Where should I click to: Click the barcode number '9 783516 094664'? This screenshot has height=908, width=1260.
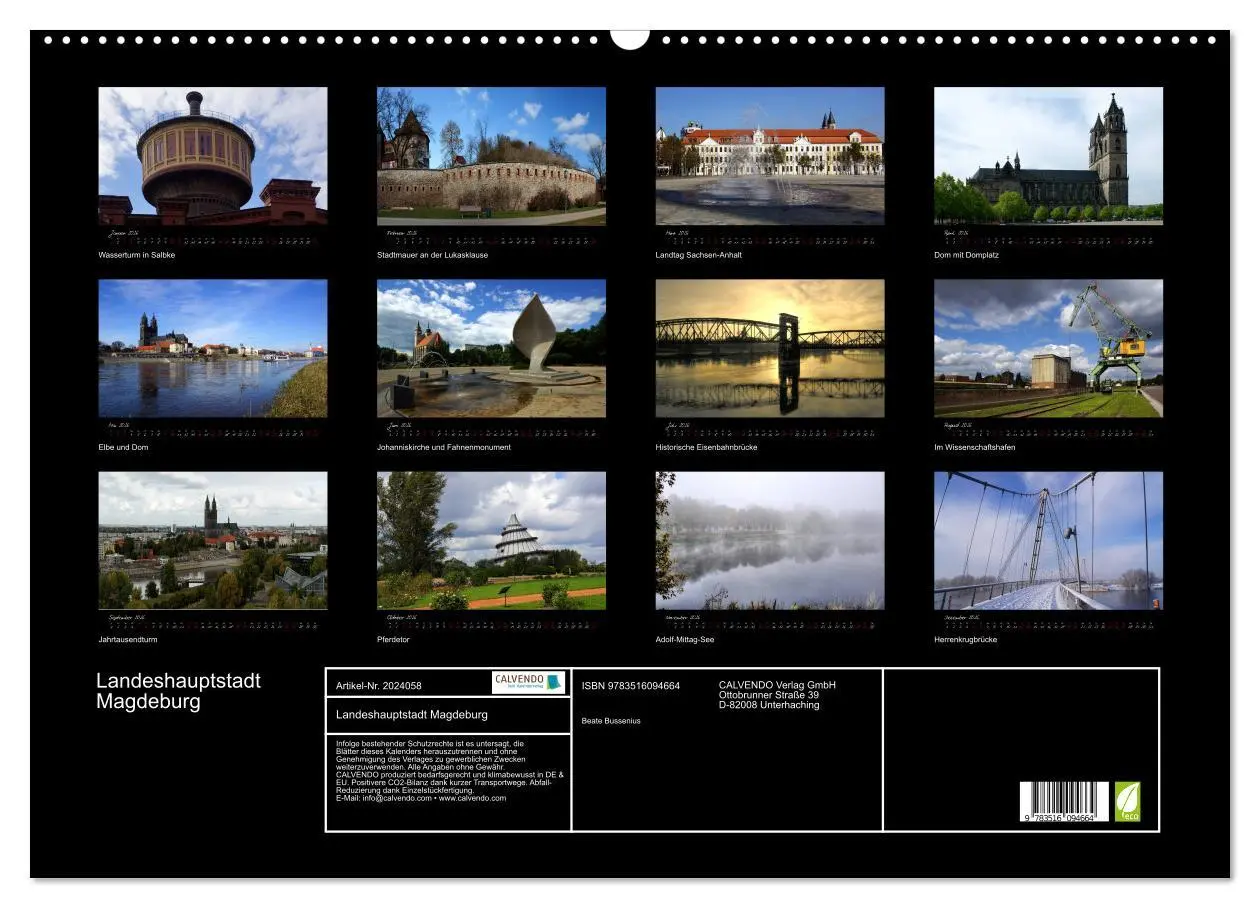click(x=1060, y=818)
